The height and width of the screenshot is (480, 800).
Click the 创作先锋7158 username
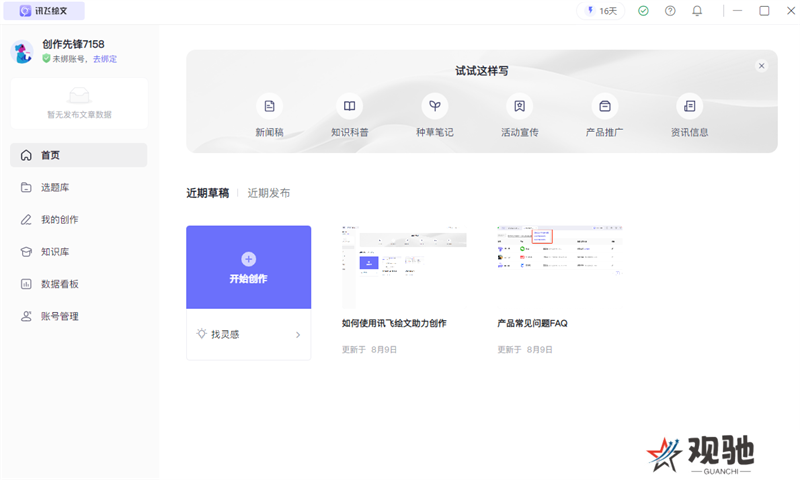pos(73,44)
